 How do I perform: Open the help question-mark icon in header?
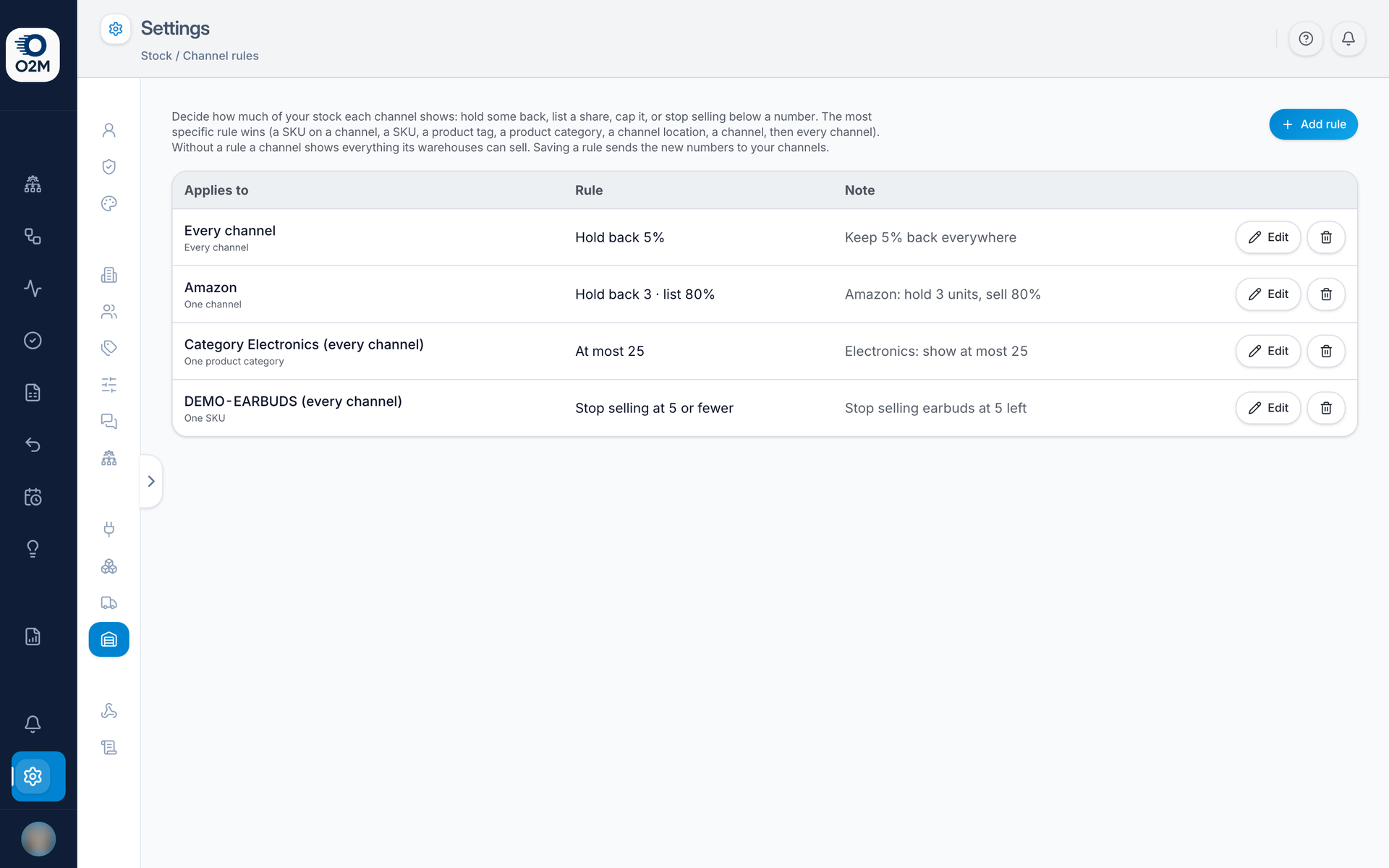coord(1306,38)
